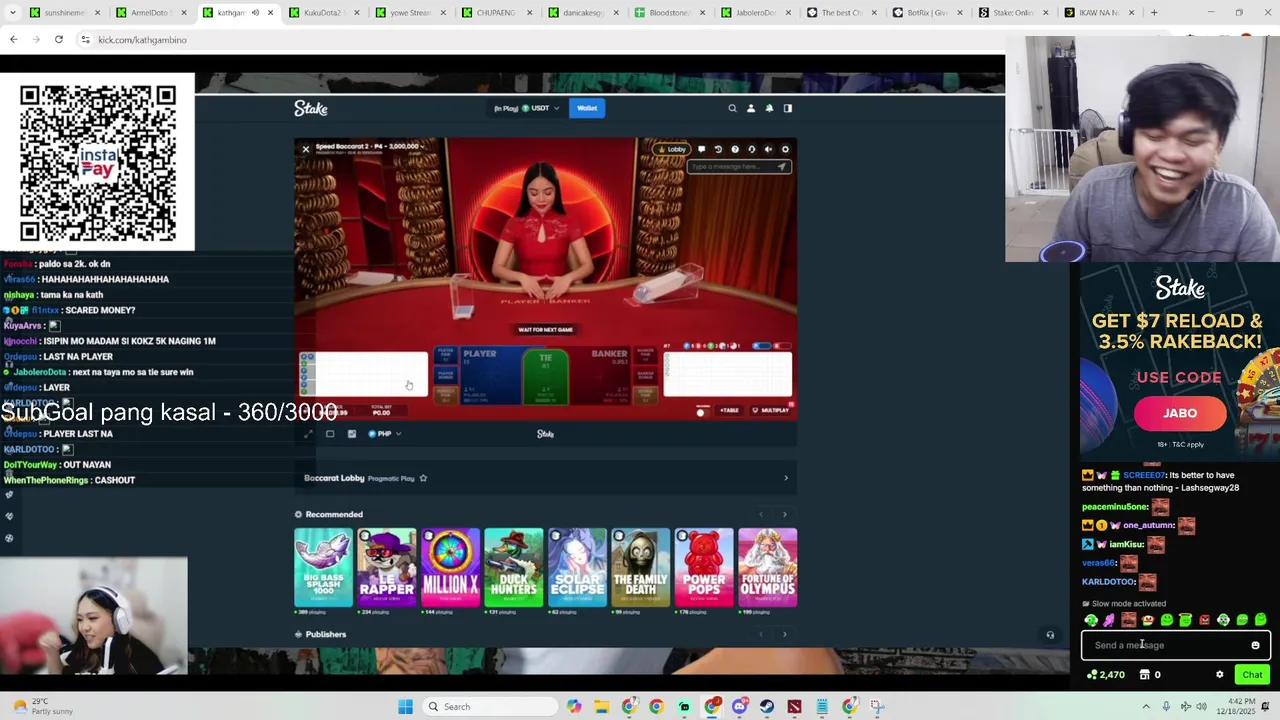Add Baccarat Lobby to favourites star
Screen dimensions: 1280x720
tap(423, 478)
